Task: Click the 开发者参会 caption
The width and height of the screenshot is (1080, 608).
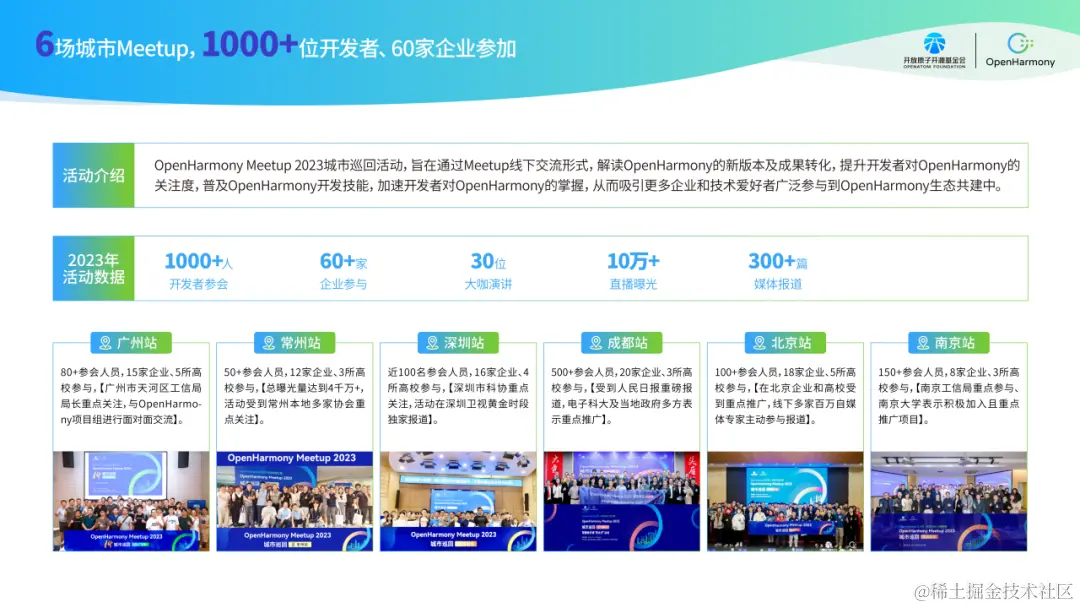Action: point(198,284)
